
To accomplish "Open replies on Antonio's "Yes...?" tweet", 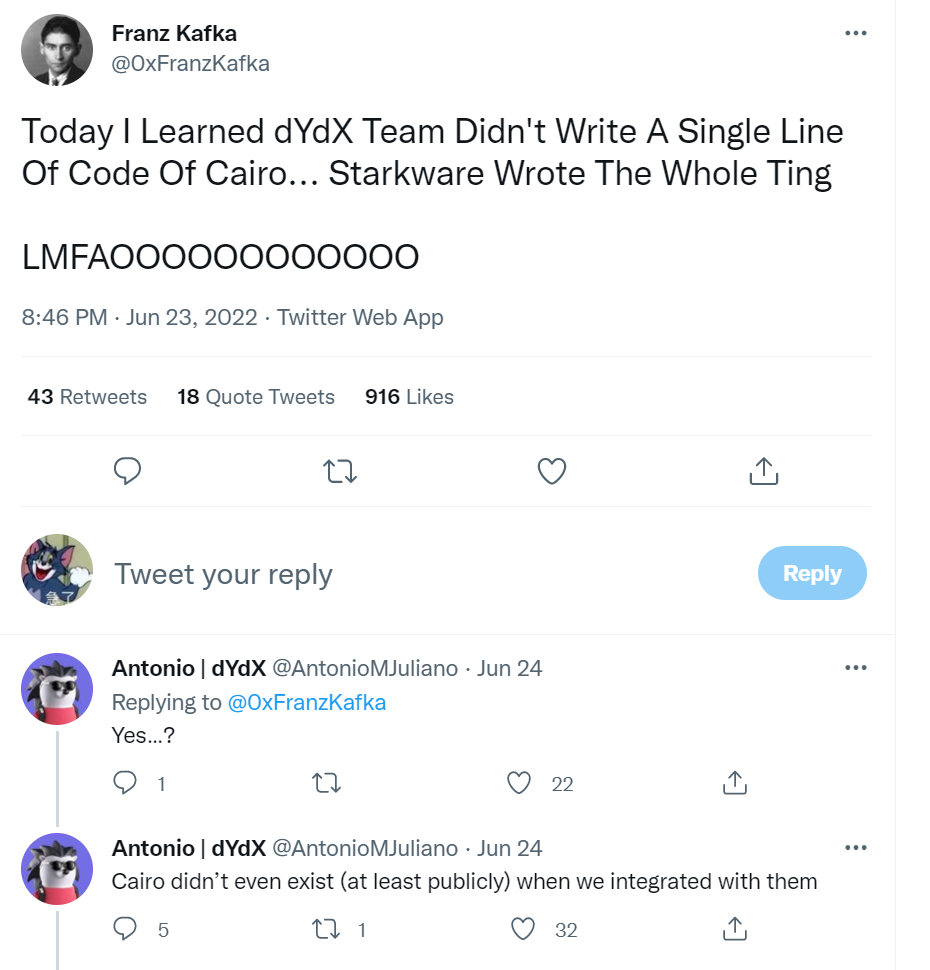I will click(125, 783).
